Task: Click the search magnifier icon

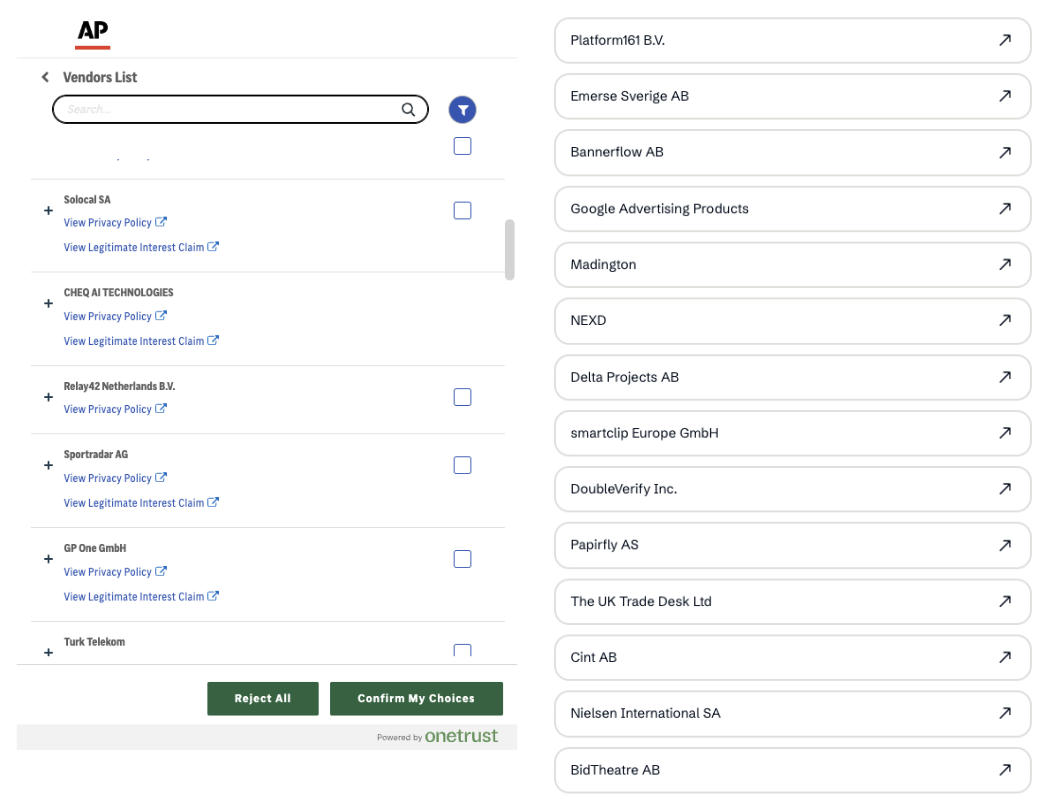Action: pyautogui.click(x=408, y=110)
